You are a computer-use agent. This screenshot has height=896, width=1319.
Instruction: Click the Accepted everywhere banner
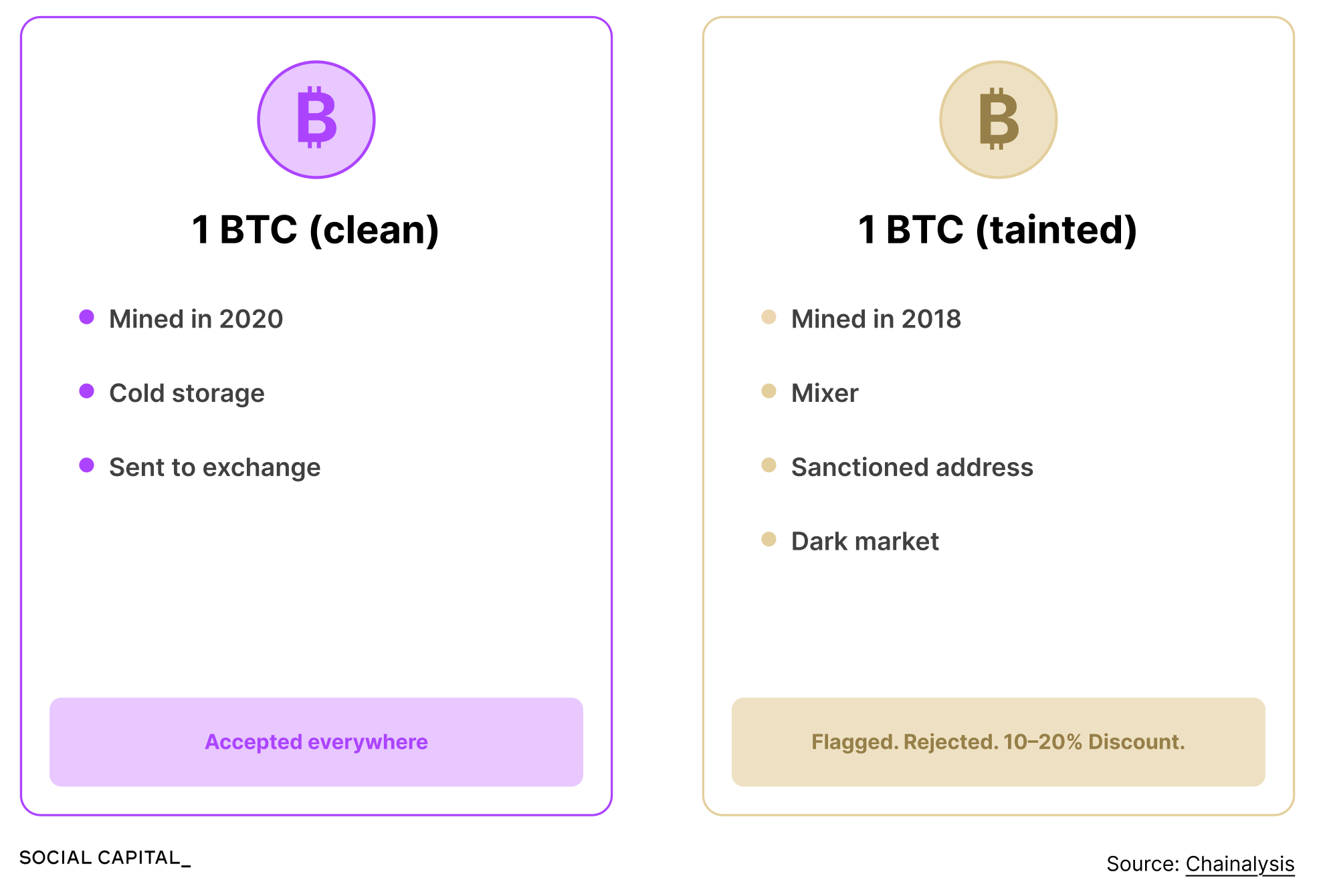pyautogui.click(x=316, y=742)
